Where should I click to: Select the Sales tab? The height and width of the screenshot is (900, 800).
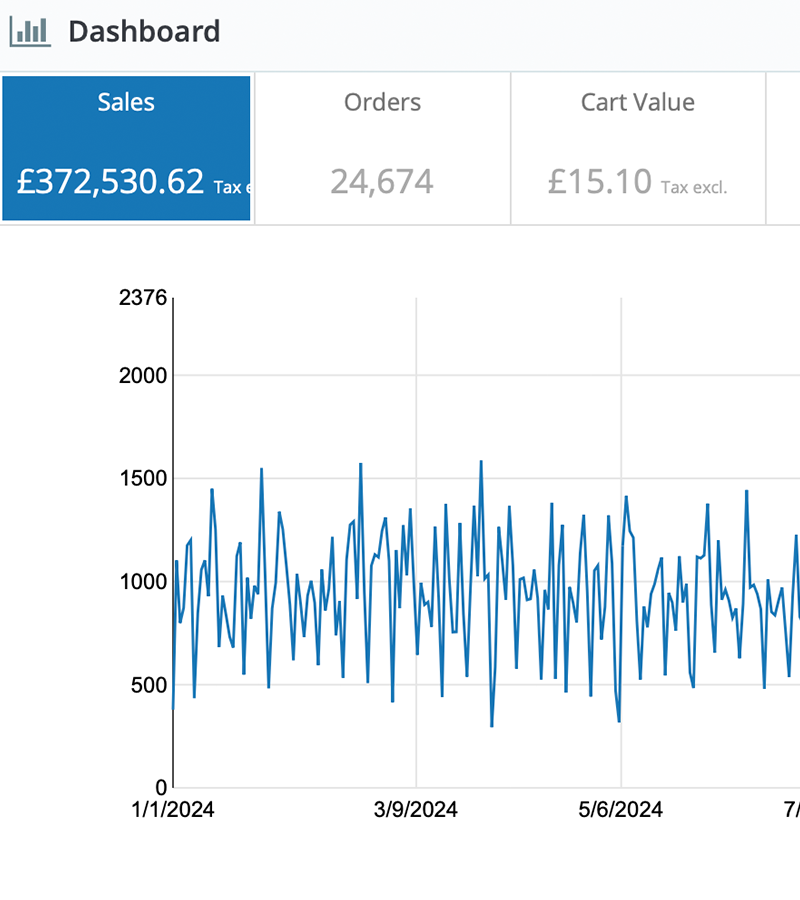126,103
